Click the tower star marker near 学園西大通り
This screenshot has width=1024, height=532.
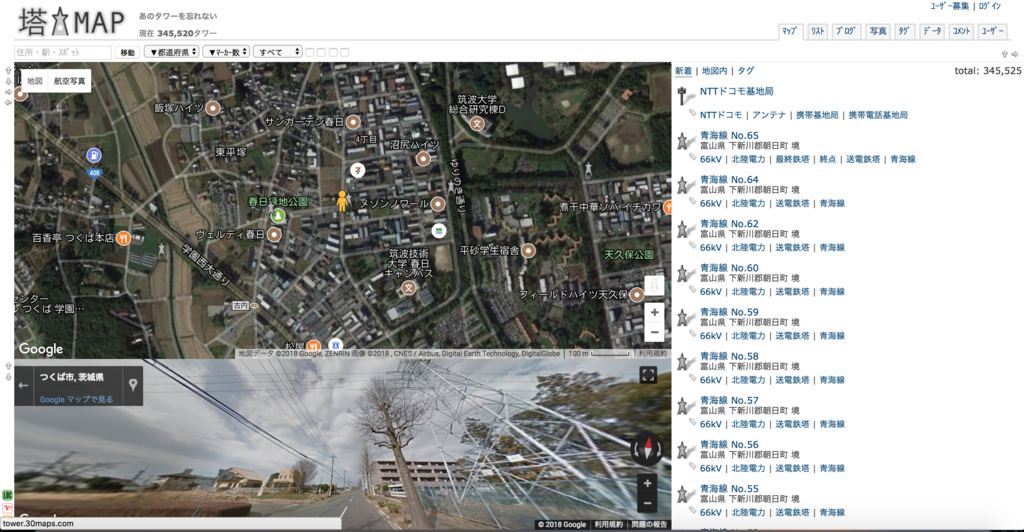coord(162,250)
